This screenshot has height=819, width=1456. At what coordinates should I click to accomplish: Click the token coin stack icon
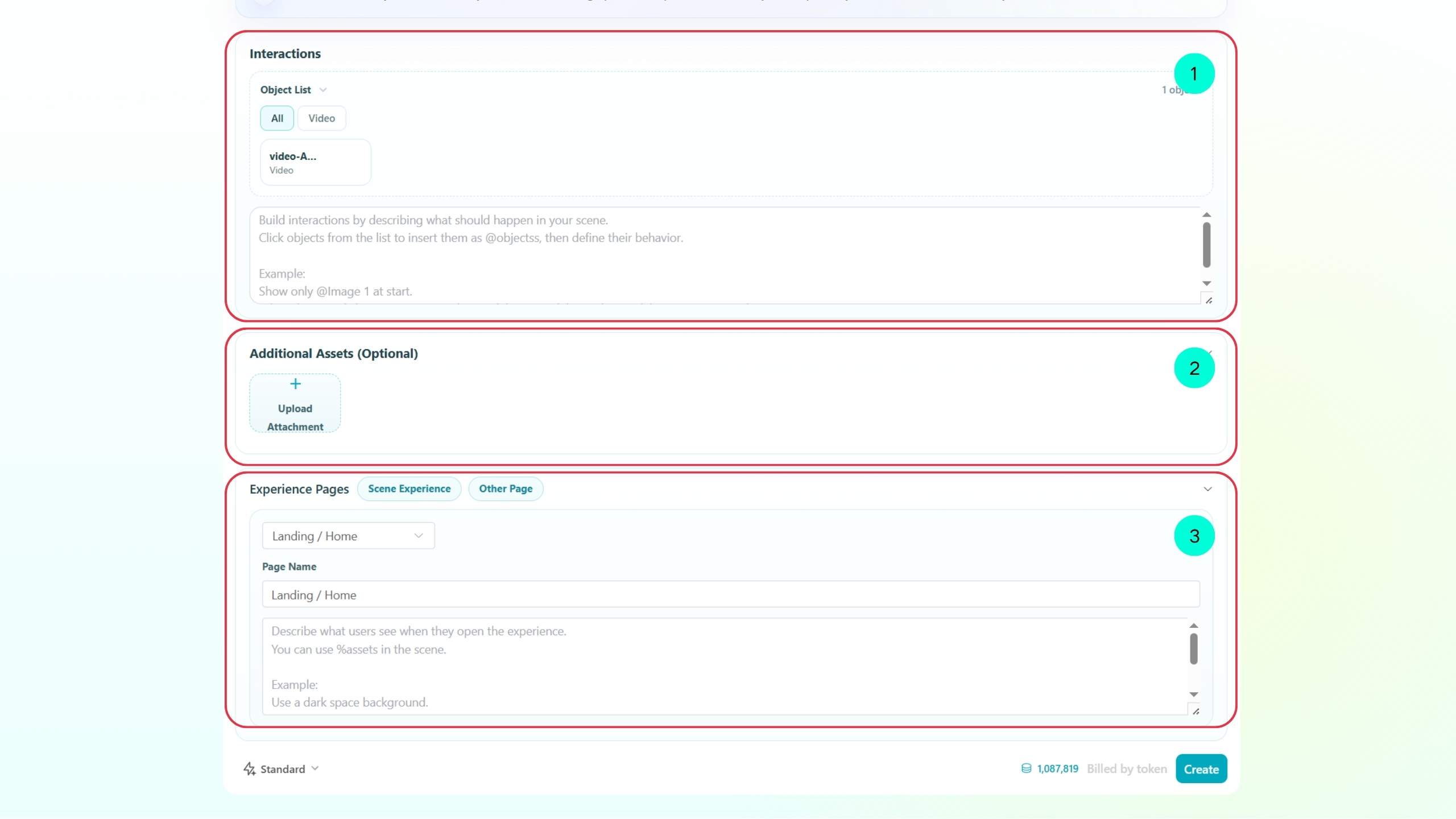tap(1026, 768)
